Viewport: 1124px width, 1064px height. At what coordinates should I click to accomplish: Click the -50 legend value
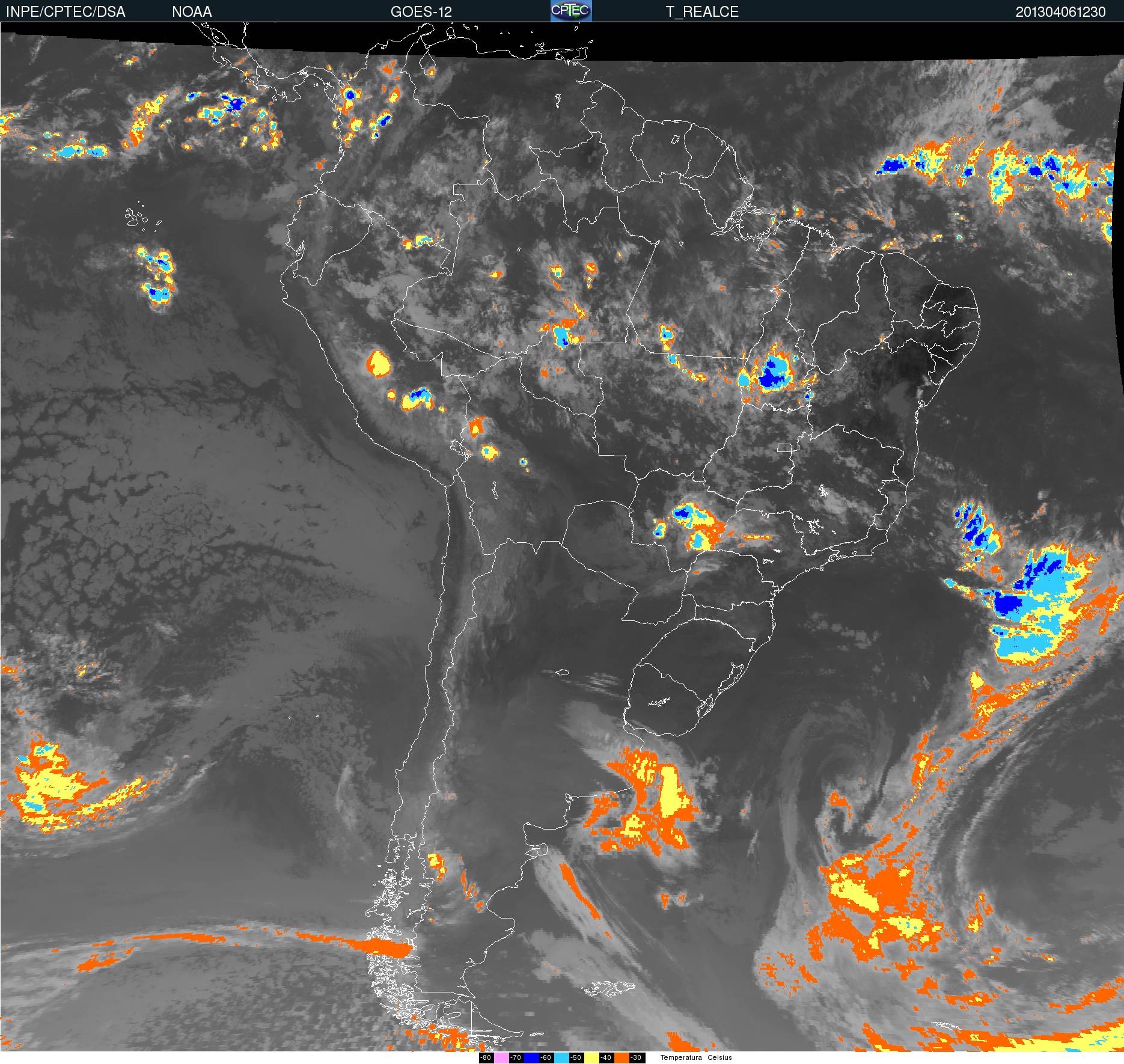tap(576, 1057)
